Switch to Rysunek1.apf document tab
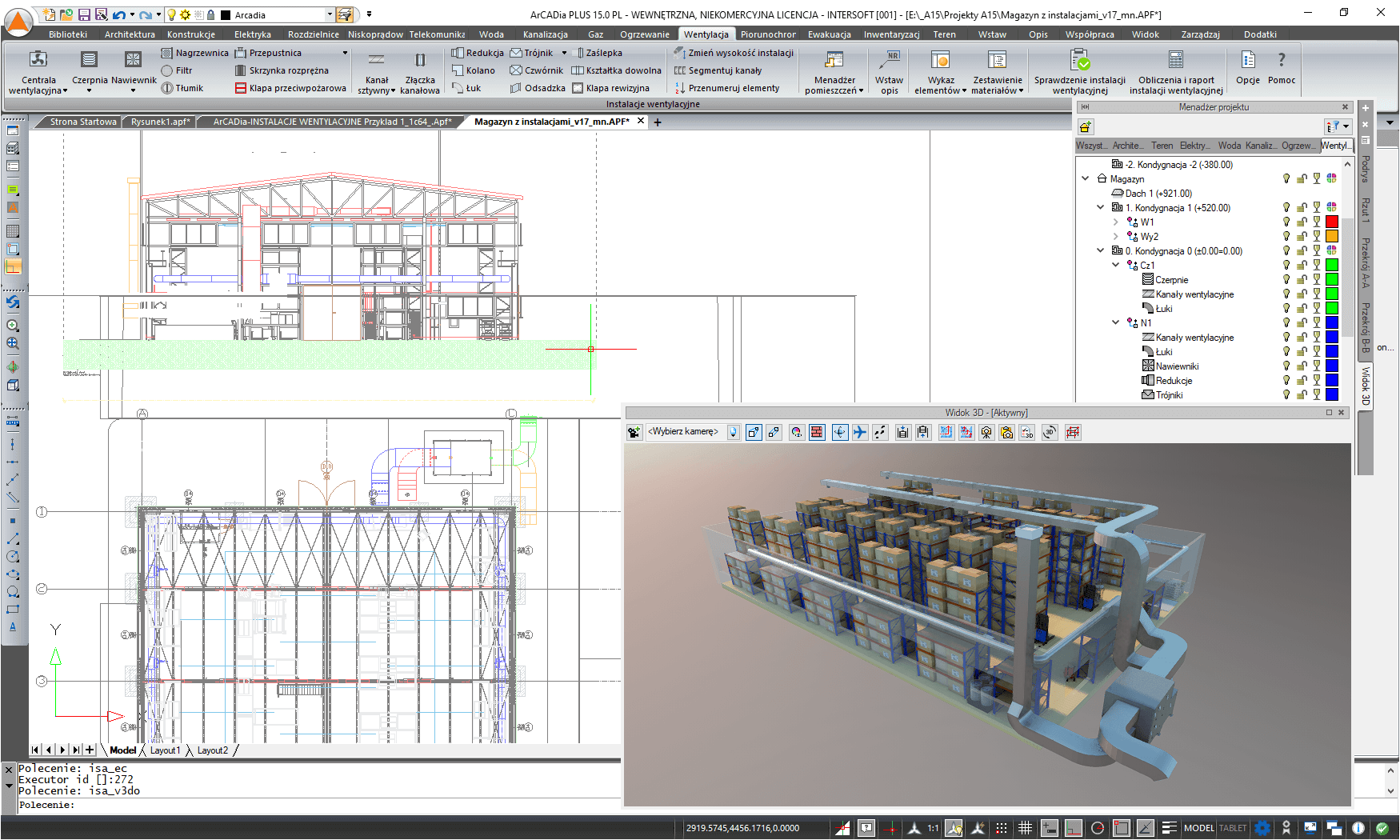 coord(160,122)
